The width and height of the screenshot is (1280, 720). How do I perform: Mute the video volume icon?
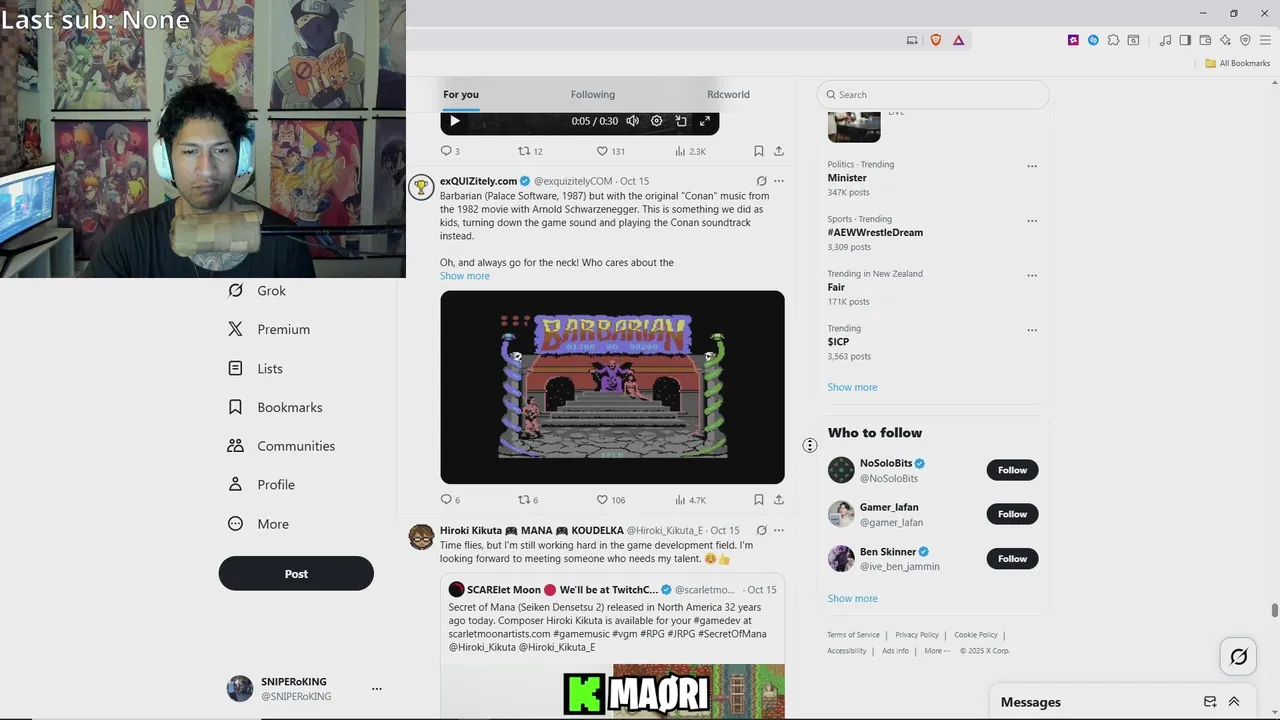pos(632,121)
